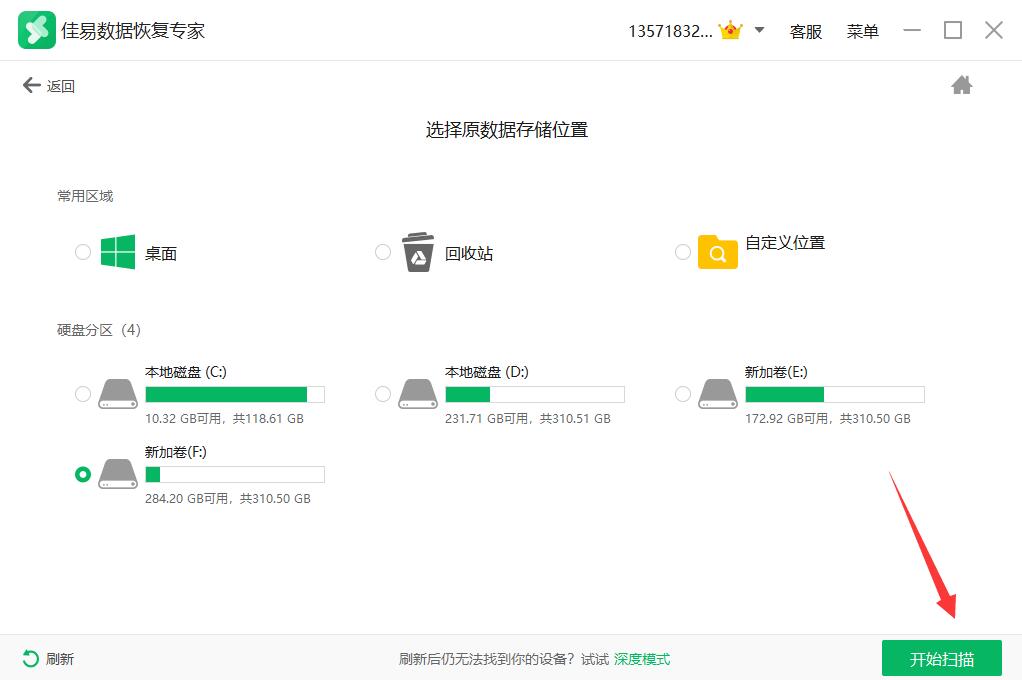Click the VIP crown icon
Image resolution: width=1022 pixels, height=680 pixels.
[733, 31]
